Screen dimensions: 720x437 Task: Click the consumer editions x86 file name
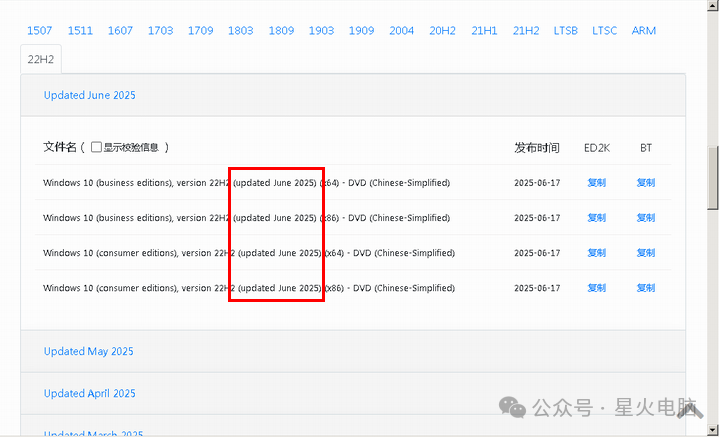(x=249, y=288)
